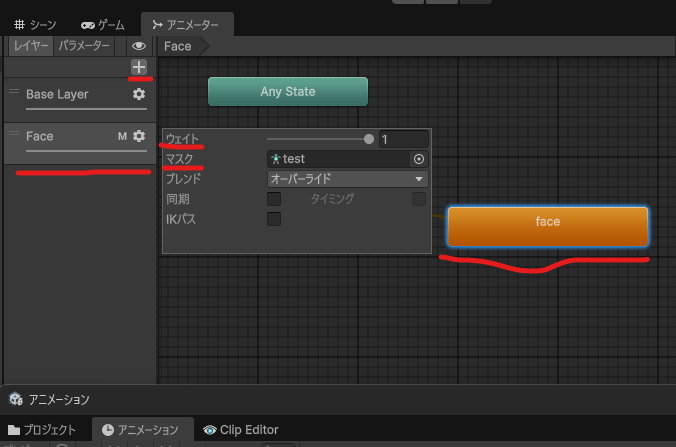The width and height of the screenshot is (676, 447).
Task: Click the アニメーション panel header icon
Action: (x=16, y=399)
